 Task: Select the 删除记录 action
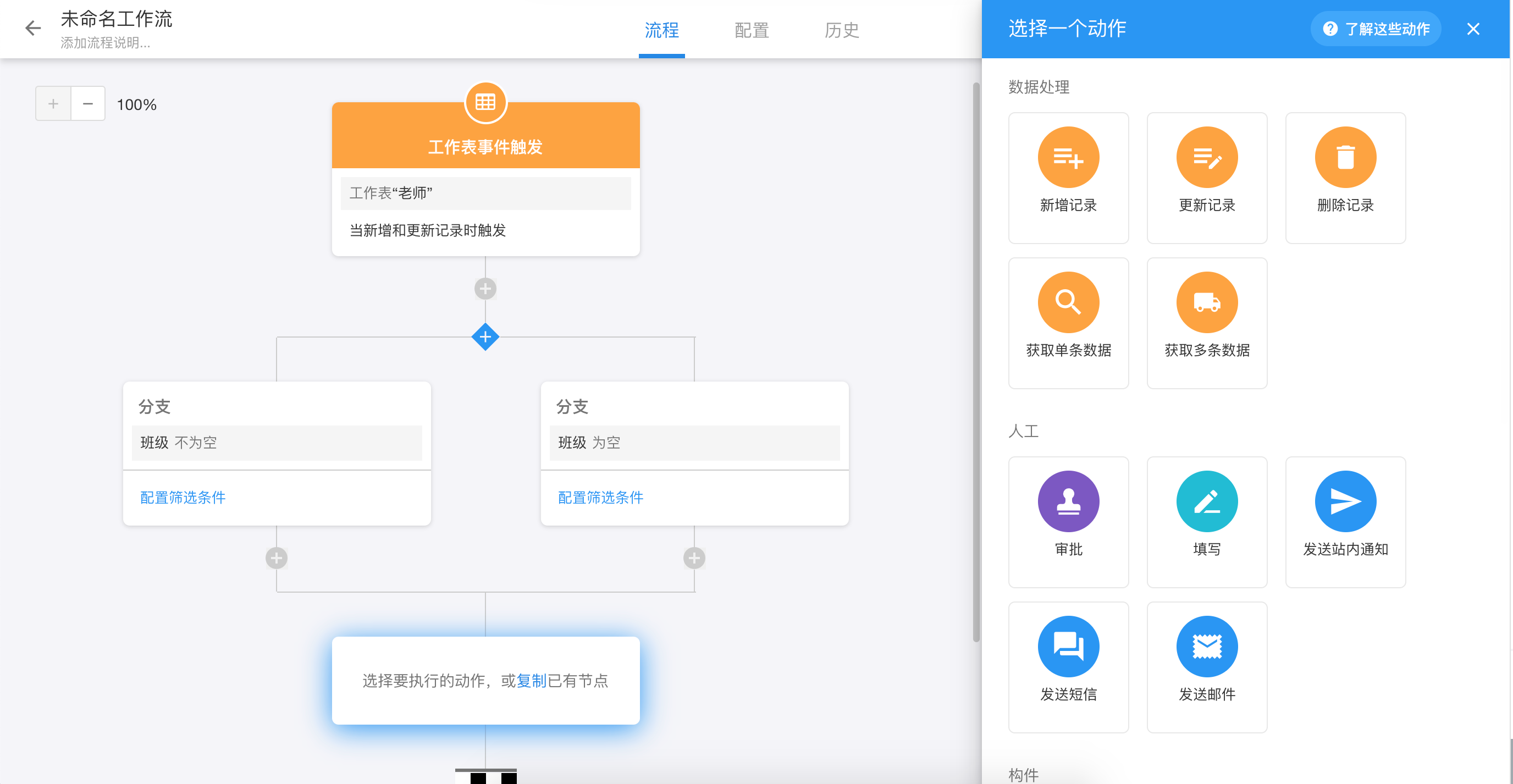tap(1345, 178)
